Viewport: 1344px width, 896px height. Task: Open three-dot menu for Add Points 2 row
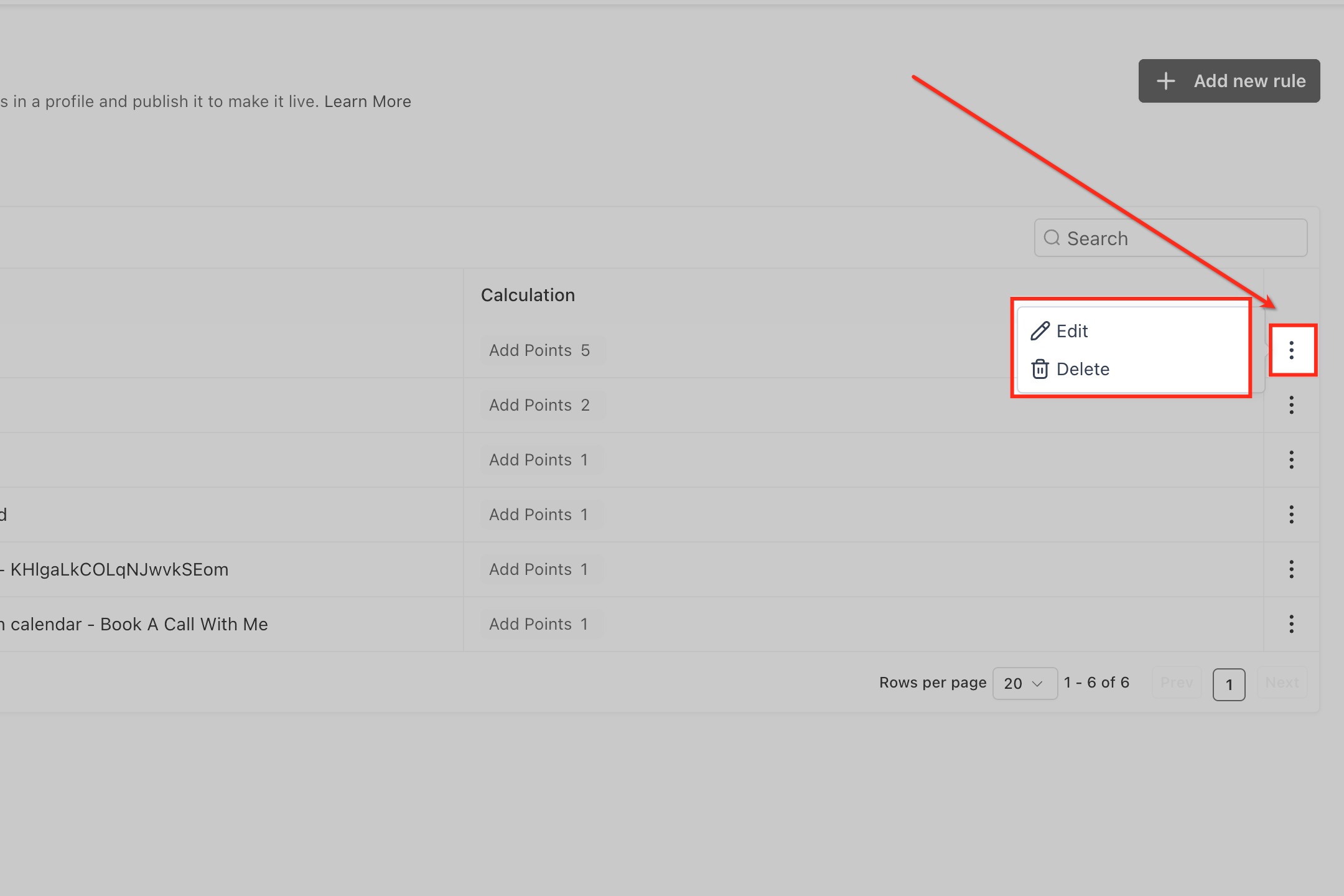point(1292,405)
